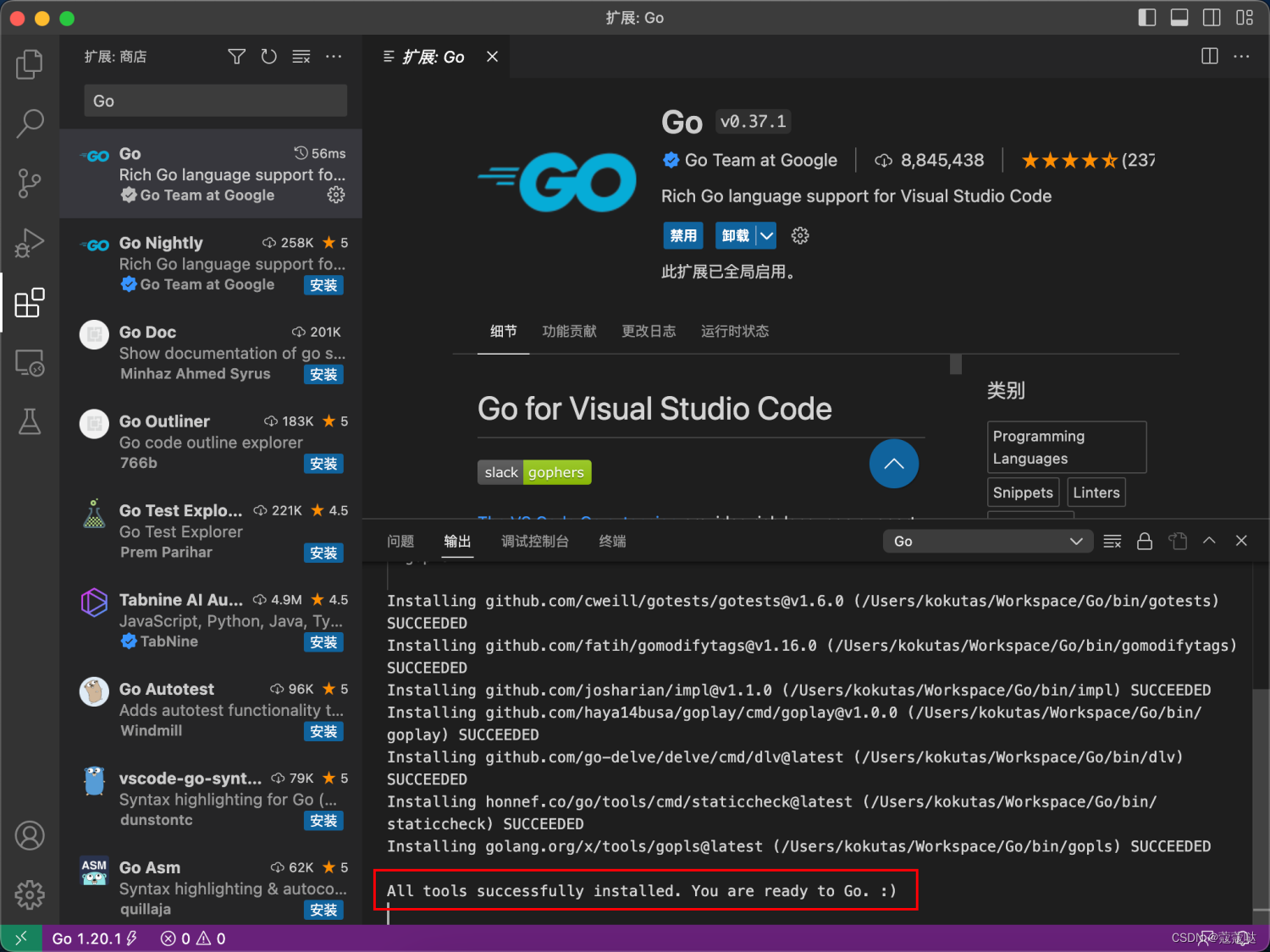1270x952 pixels.
Task: Install the Go Autotest extension
Action: [323, 732]
